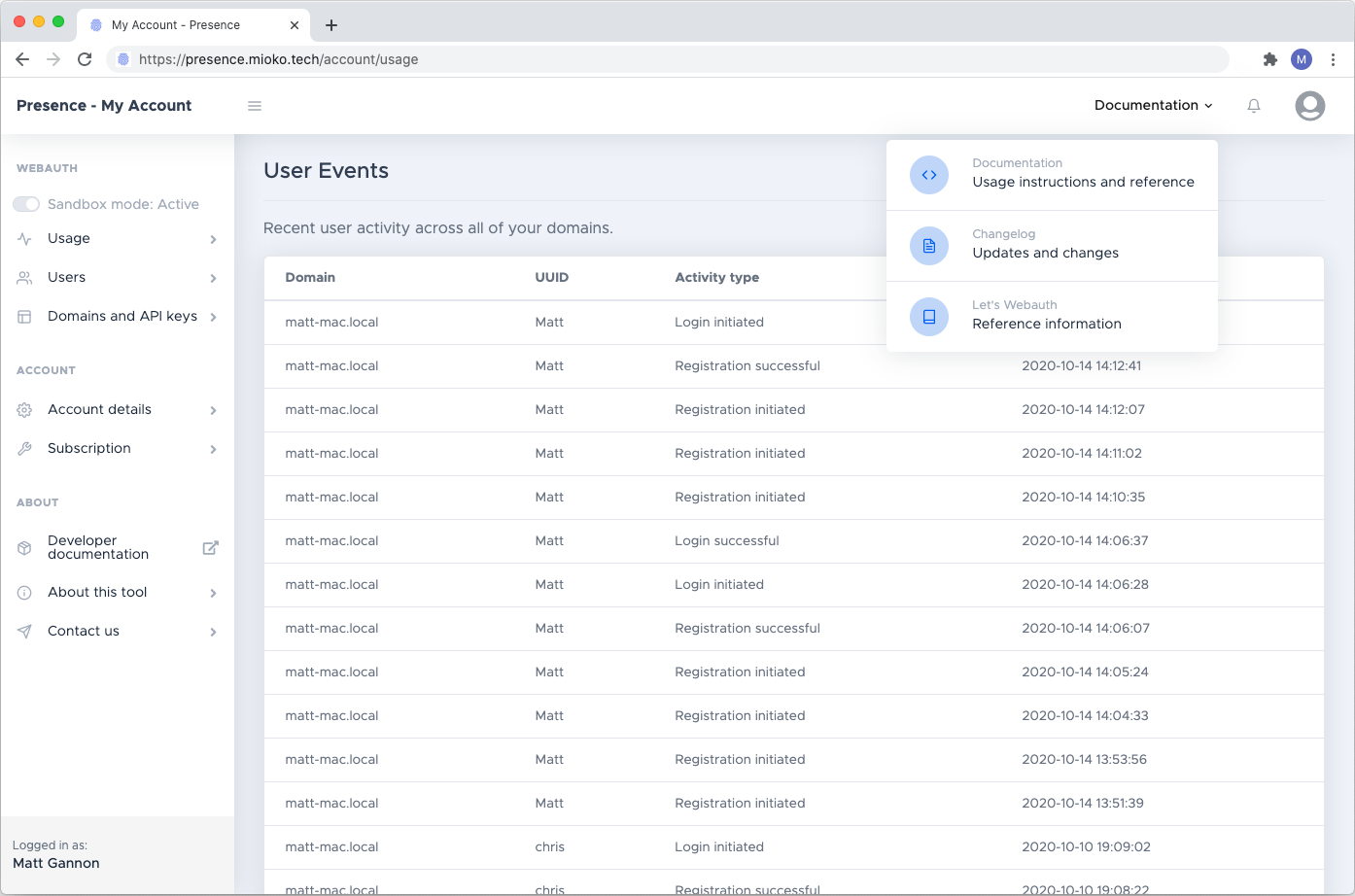
Task: Click the Contact us paper plane icon
Action: click(24, 632)
